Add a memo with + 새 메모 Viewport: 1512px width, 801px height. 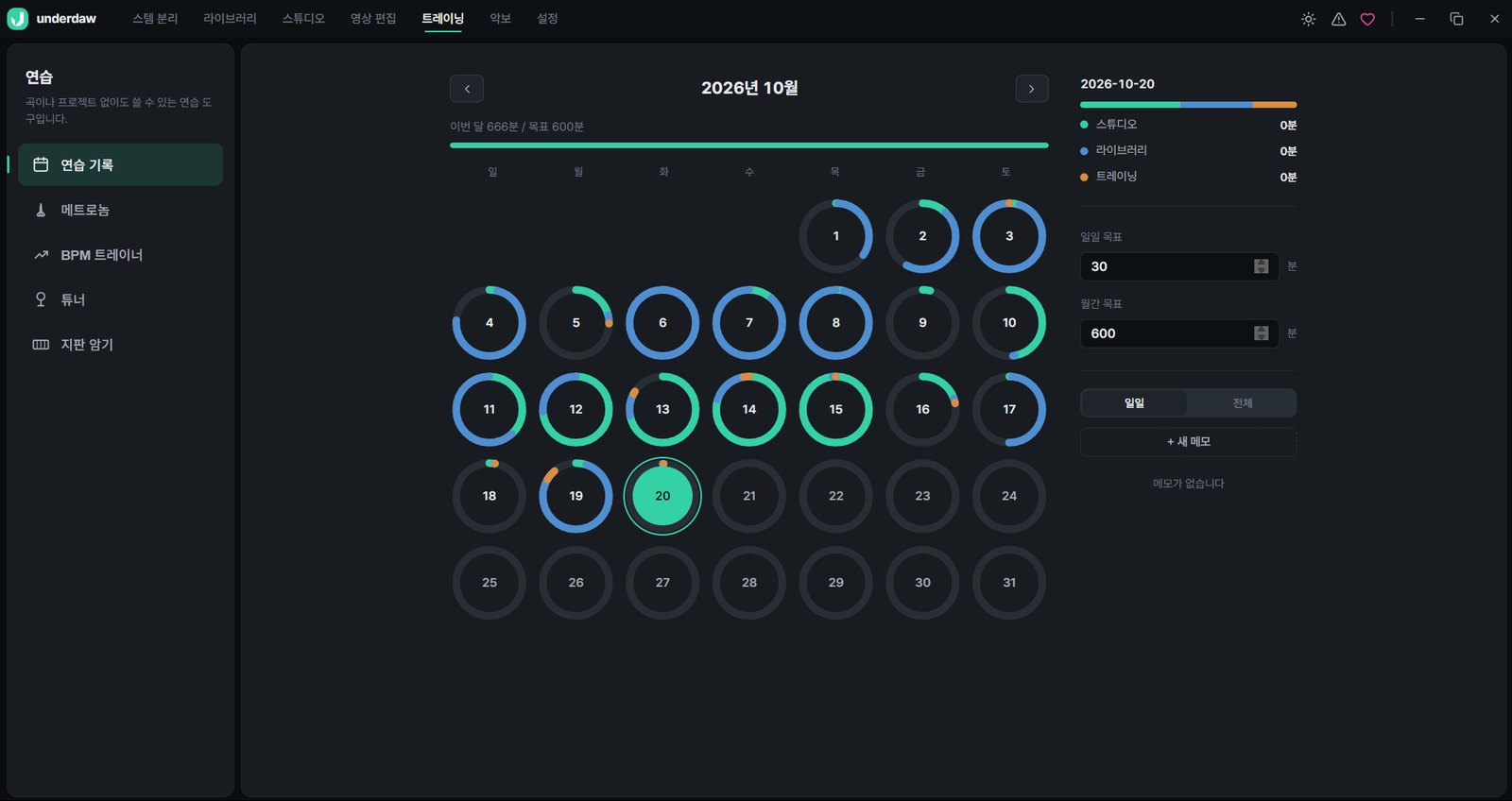tap(1188, 442)
